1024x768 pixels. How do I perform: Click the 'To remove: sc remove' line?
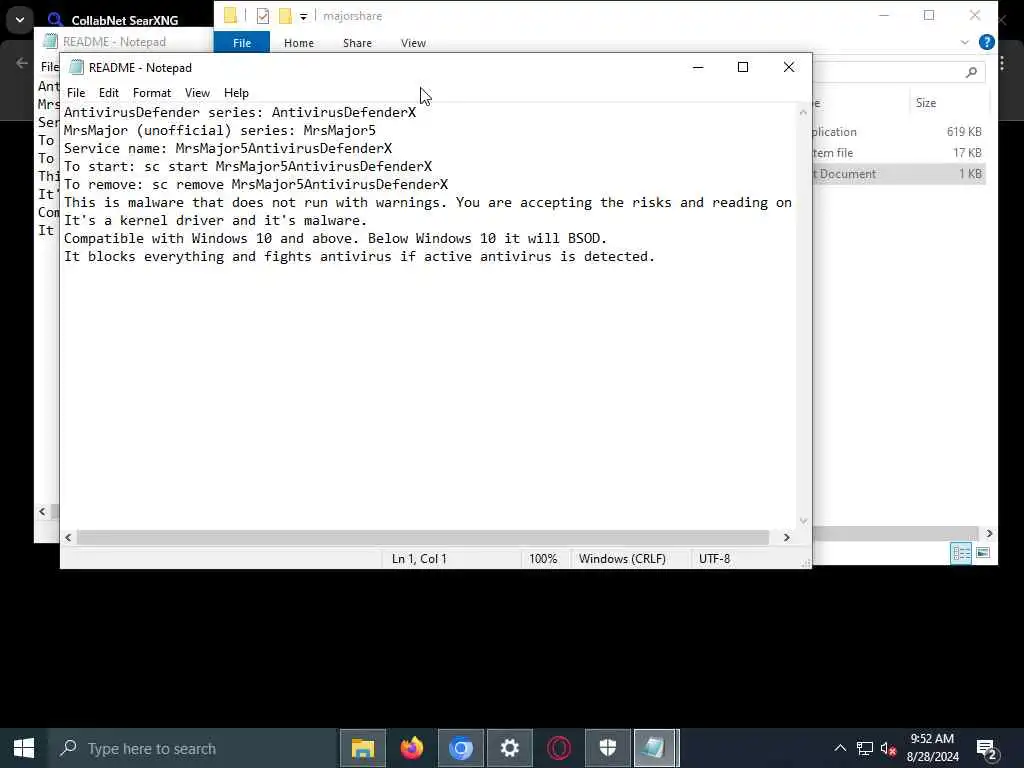(x=256, y=185)
